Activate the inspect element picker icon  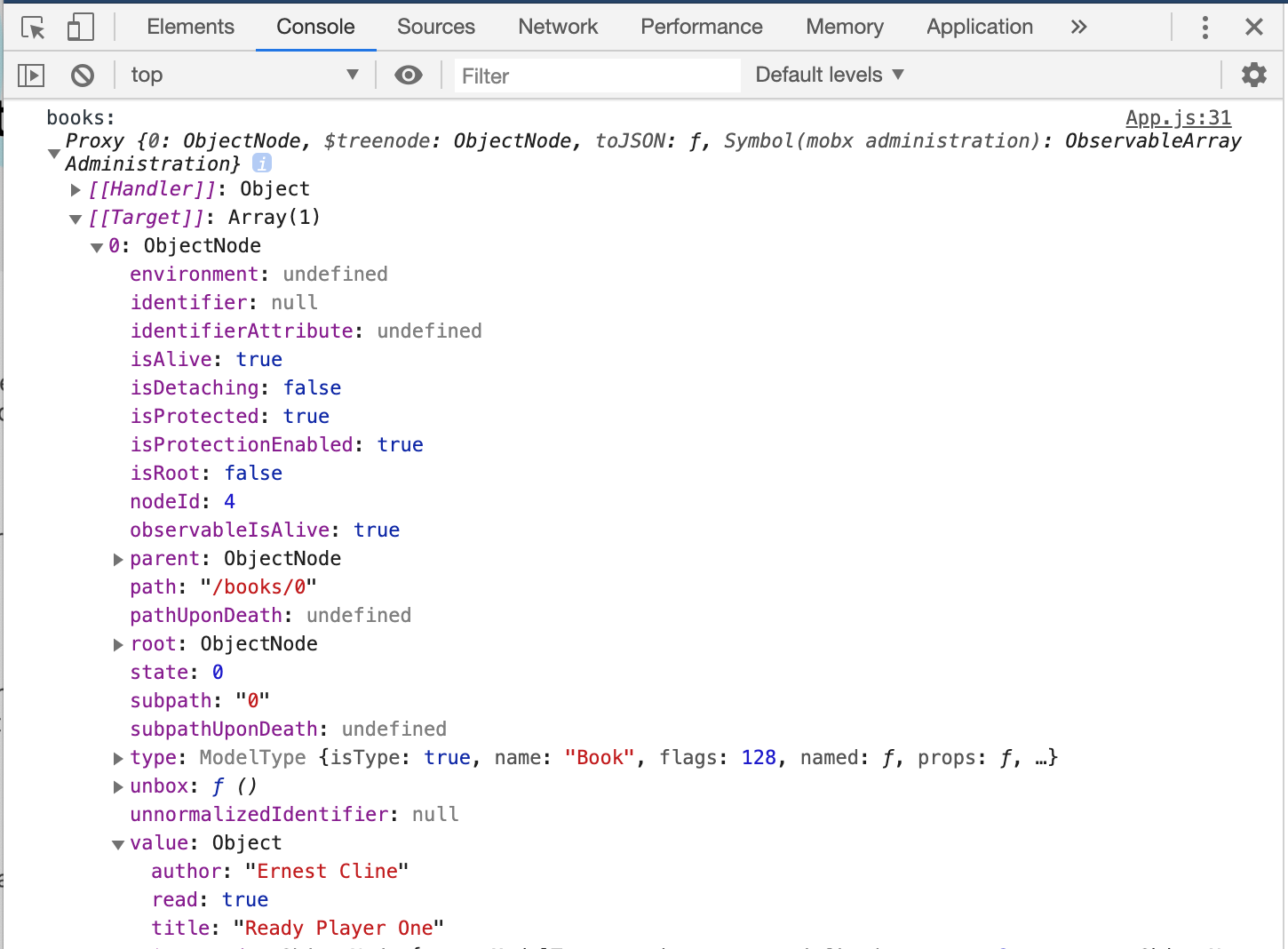click(x=33, y=28)
